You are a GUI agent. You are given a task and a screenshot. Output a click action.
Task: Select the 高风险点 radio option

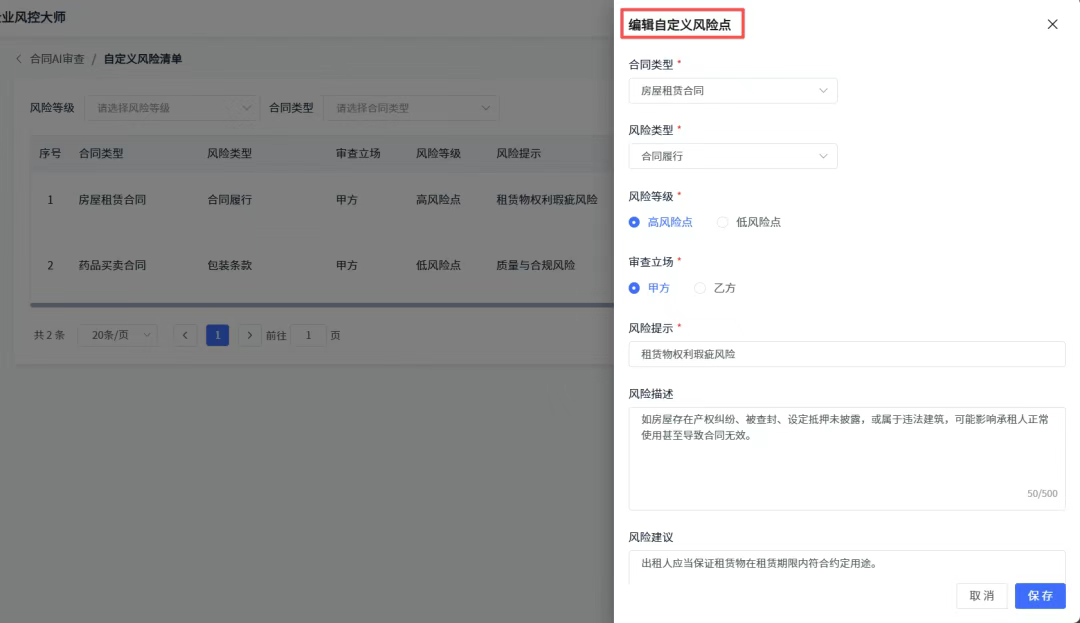pos(634,222)
